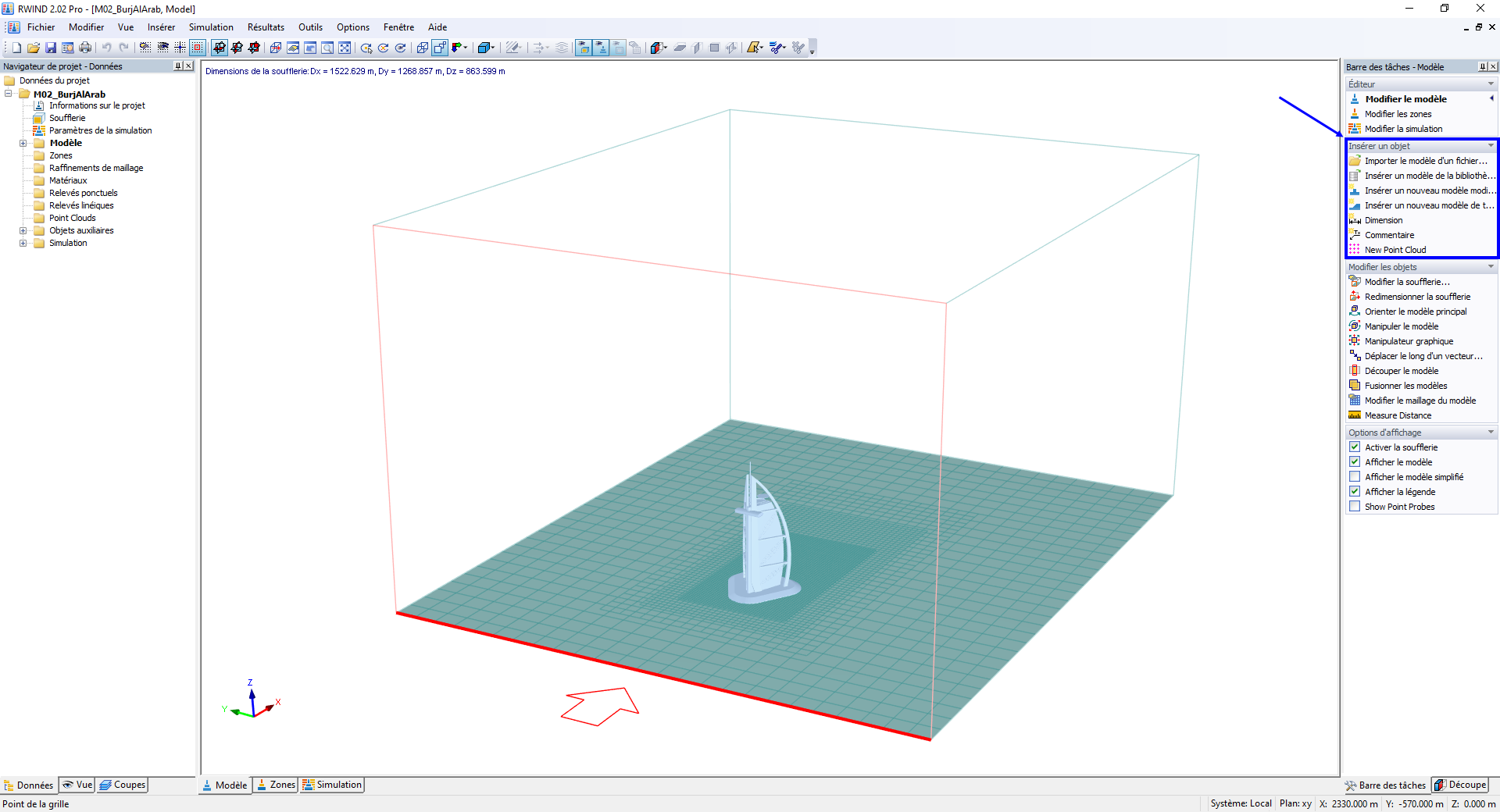The image size is (1500, 812).
Task: Switch to the Zones bottom tab
Action: click(x=276, y=785)
